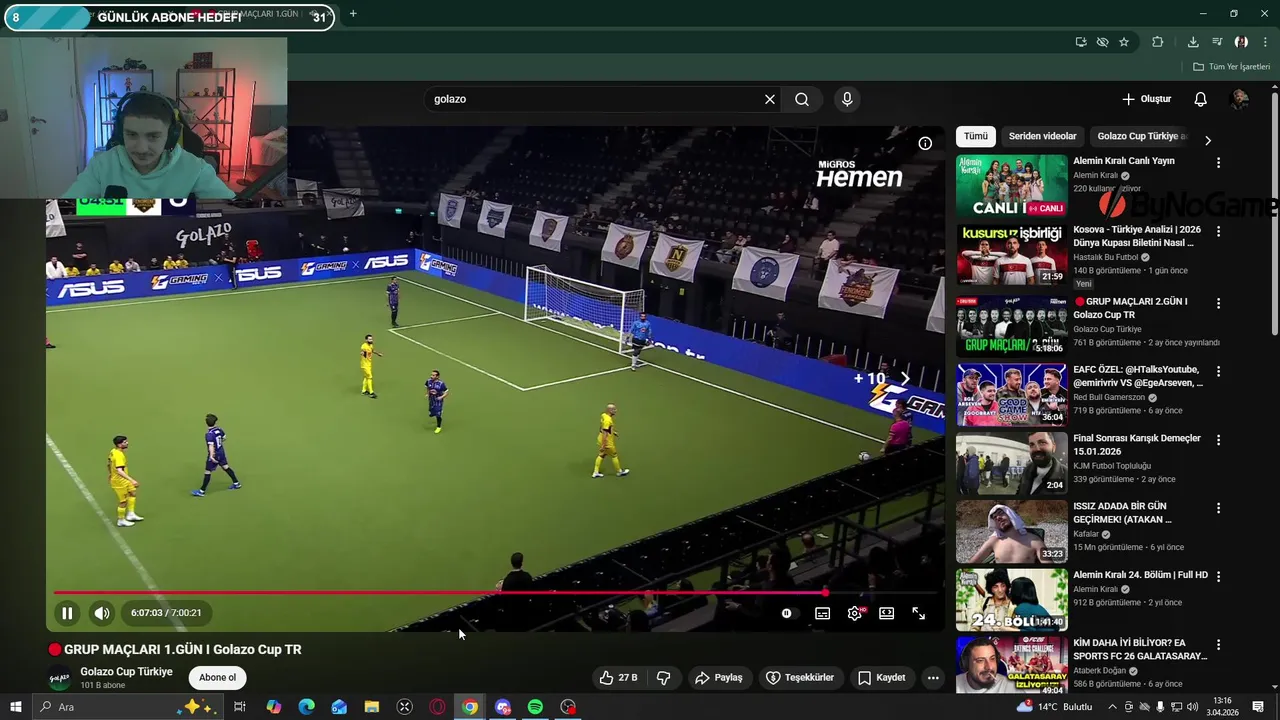Click the Paylaş share button

(719, 678)
